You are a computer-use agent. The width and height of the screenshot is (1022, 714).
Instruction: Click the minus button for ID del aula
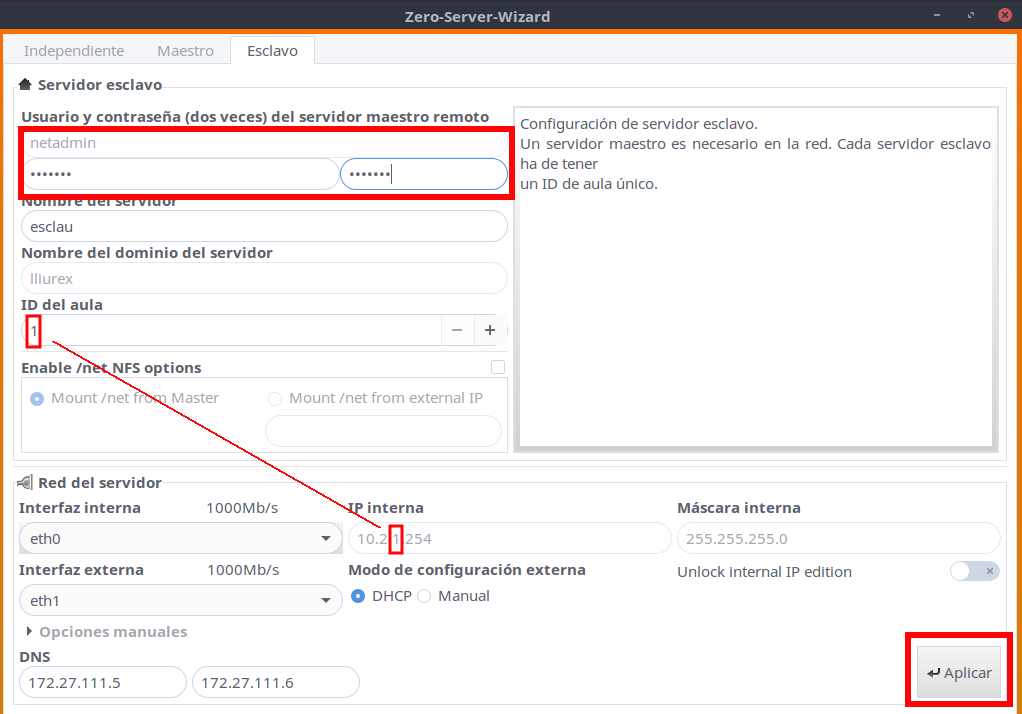[x=456, y=330]
